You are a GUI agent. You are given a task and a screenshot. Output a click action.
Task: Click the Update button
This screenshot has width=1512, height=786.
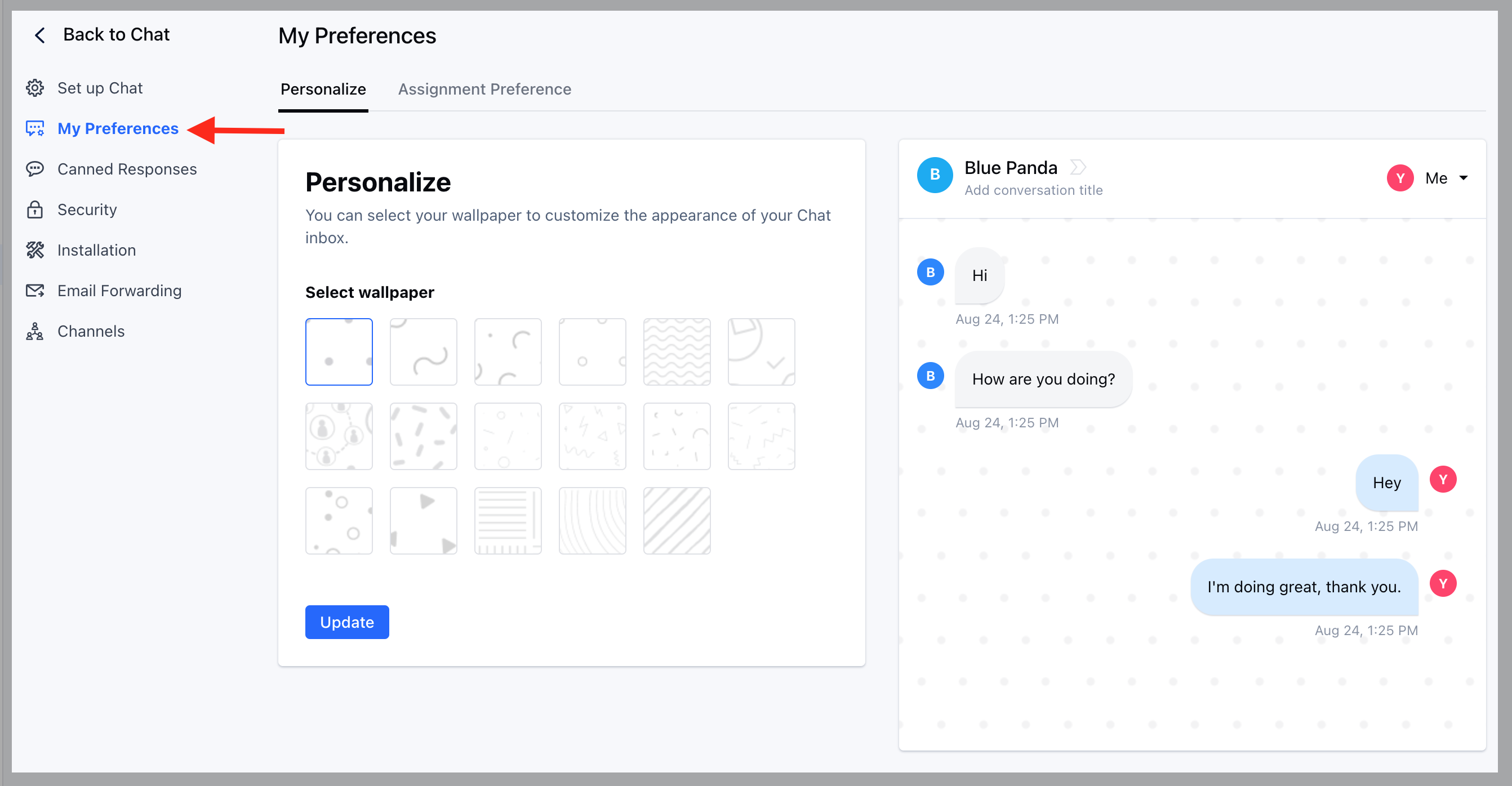click(x=346, y=622)
